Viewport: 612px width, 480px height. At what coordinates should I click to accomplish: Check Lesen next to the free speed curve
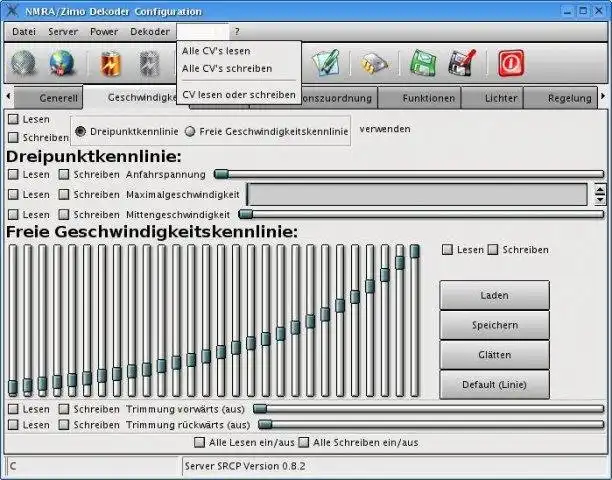(447, 250)
